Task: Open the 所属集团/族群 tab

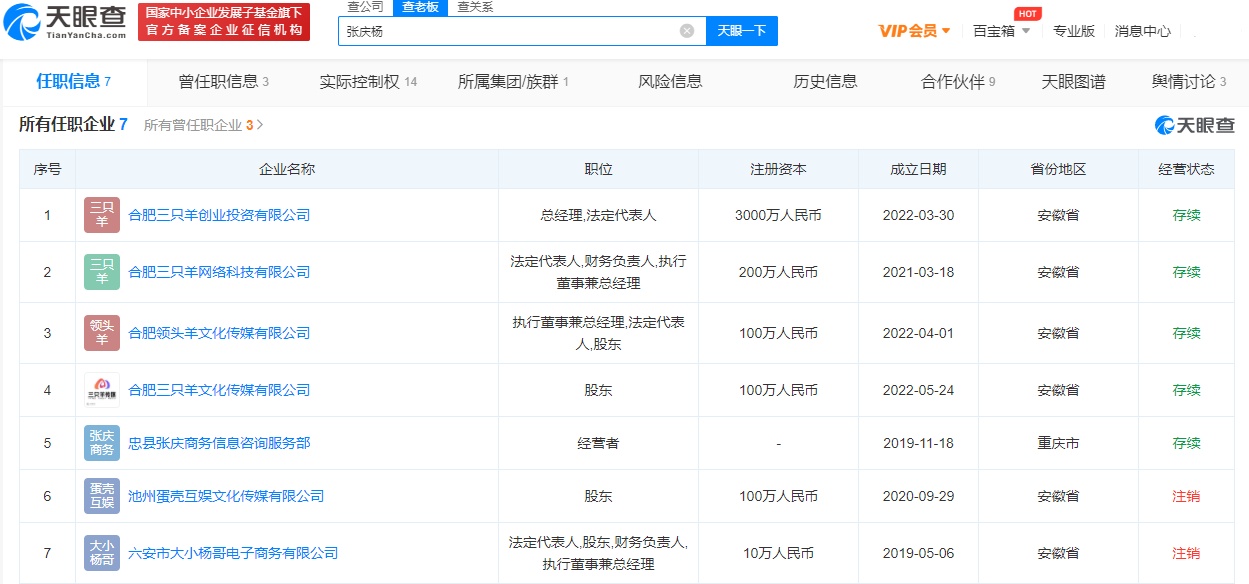Action: coord(513,82)
